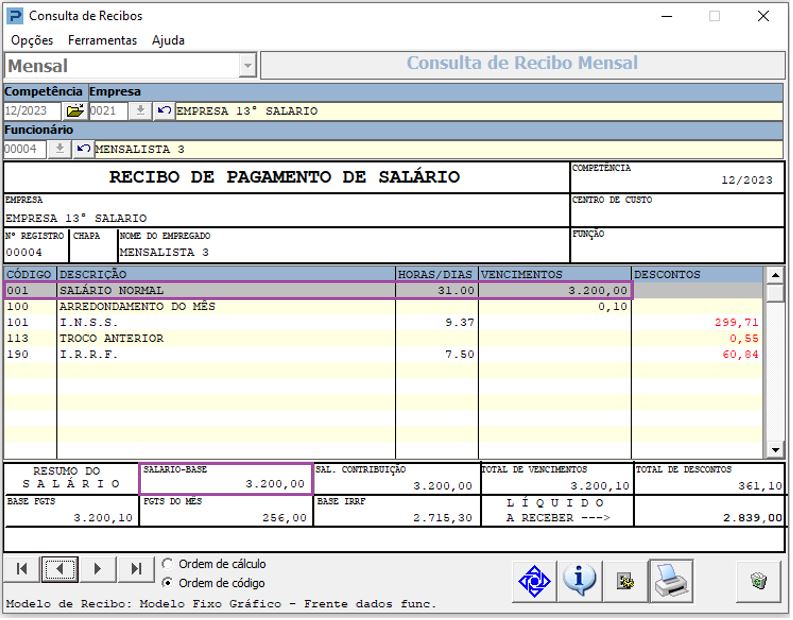Click the blue recalculate arrows icon
Image resolution: width=793 pixels, height=620 pixels.
pos(535,582)
